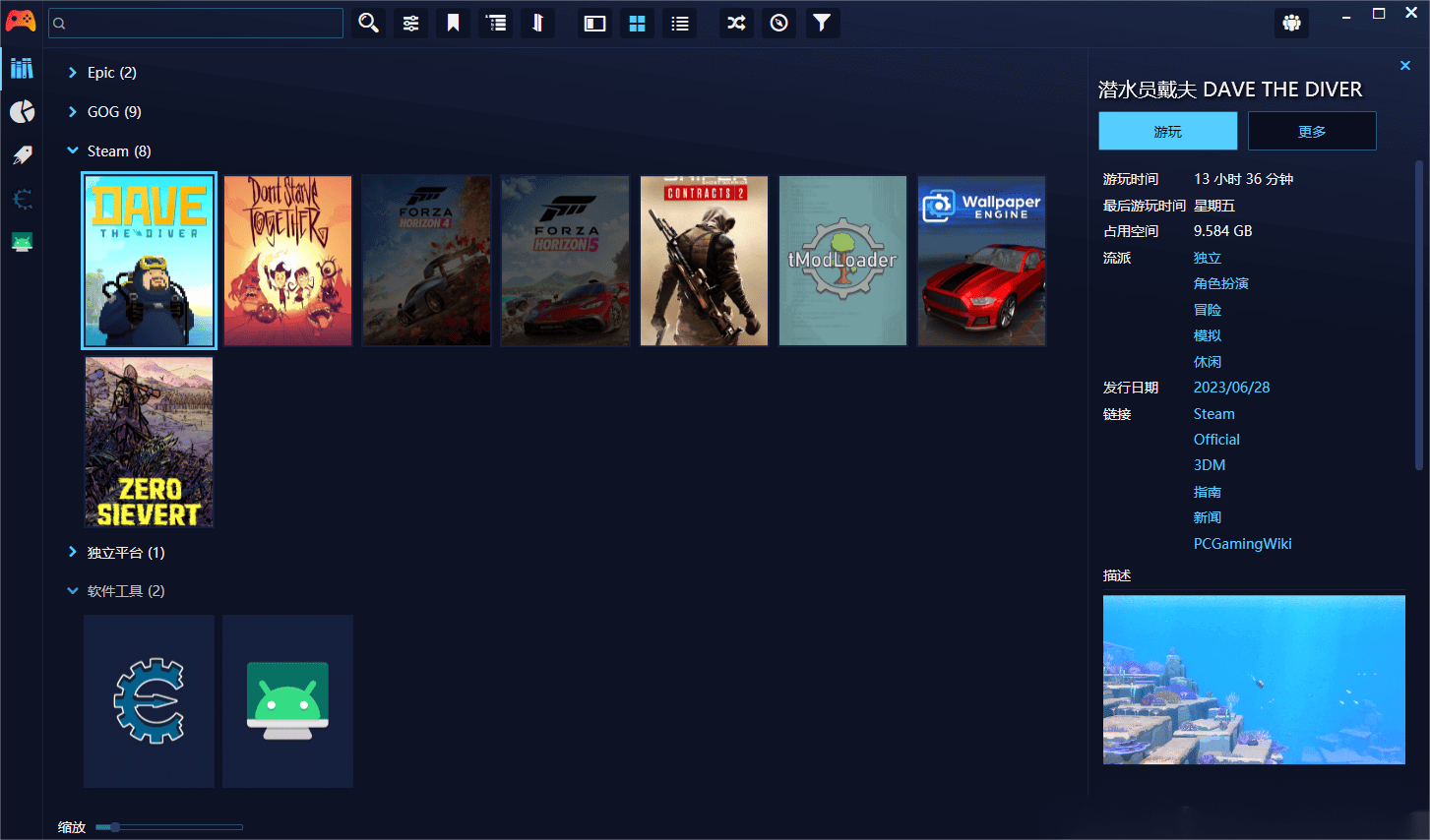
Task: Click the underwater description screenshot
Action: (1254, 680)
